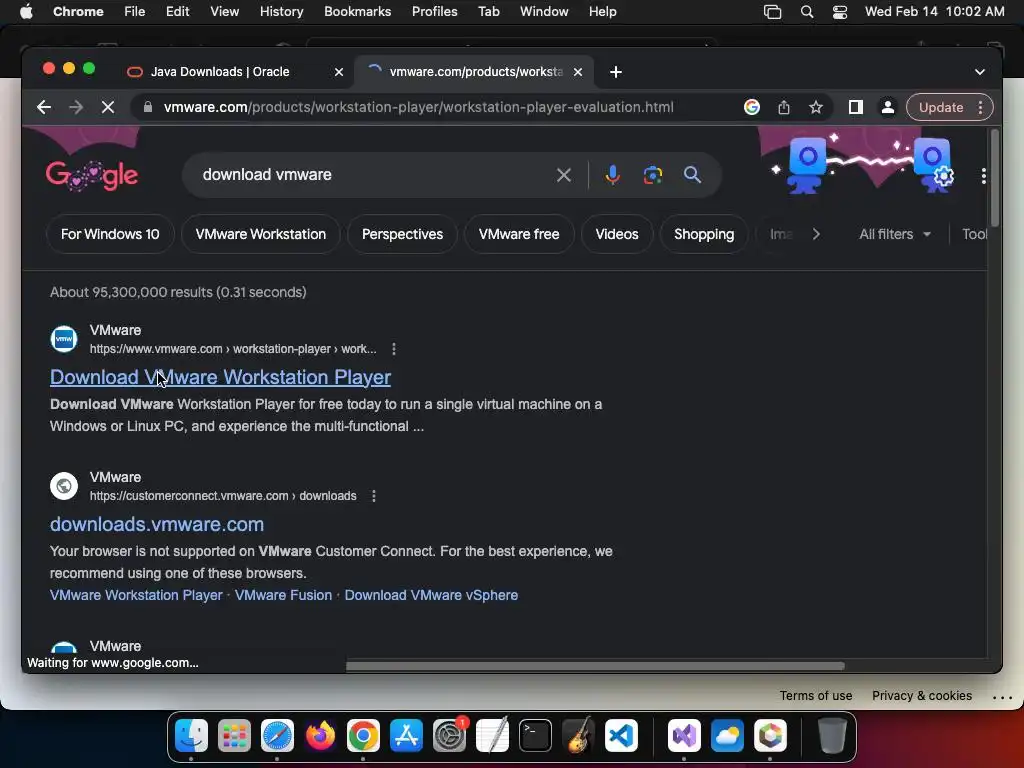Select the For Windows 10 filter chip
Viewport: 1024px width, 768px height.
[x=110, y=234]
